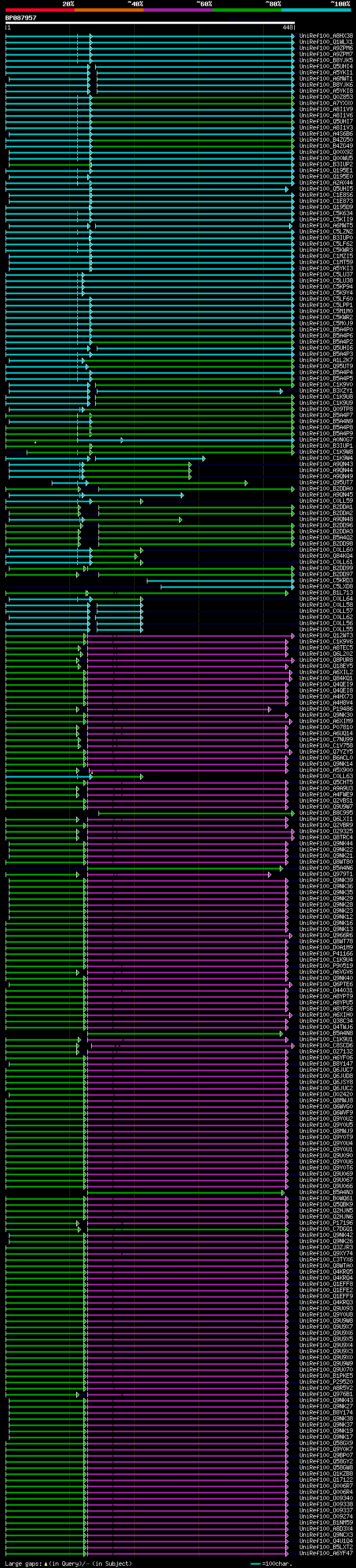The image size is (356, 1568).
Task: Select the hit label UniRef100_A4S6B6
Action: tap(326, 134)
